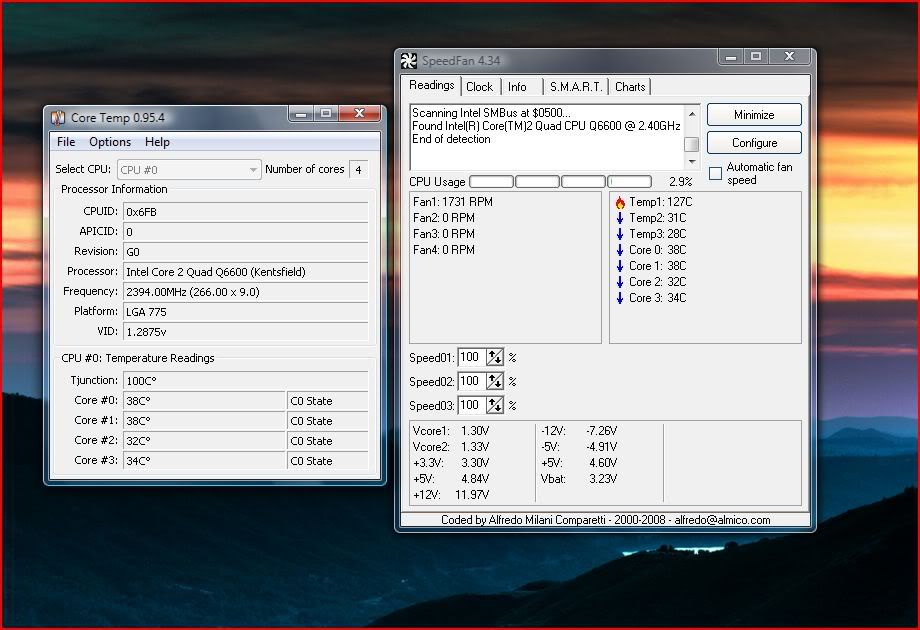Maximize the SpeedFan window
This screenshot has width=920, height=630.
click(x=756, y=56)
